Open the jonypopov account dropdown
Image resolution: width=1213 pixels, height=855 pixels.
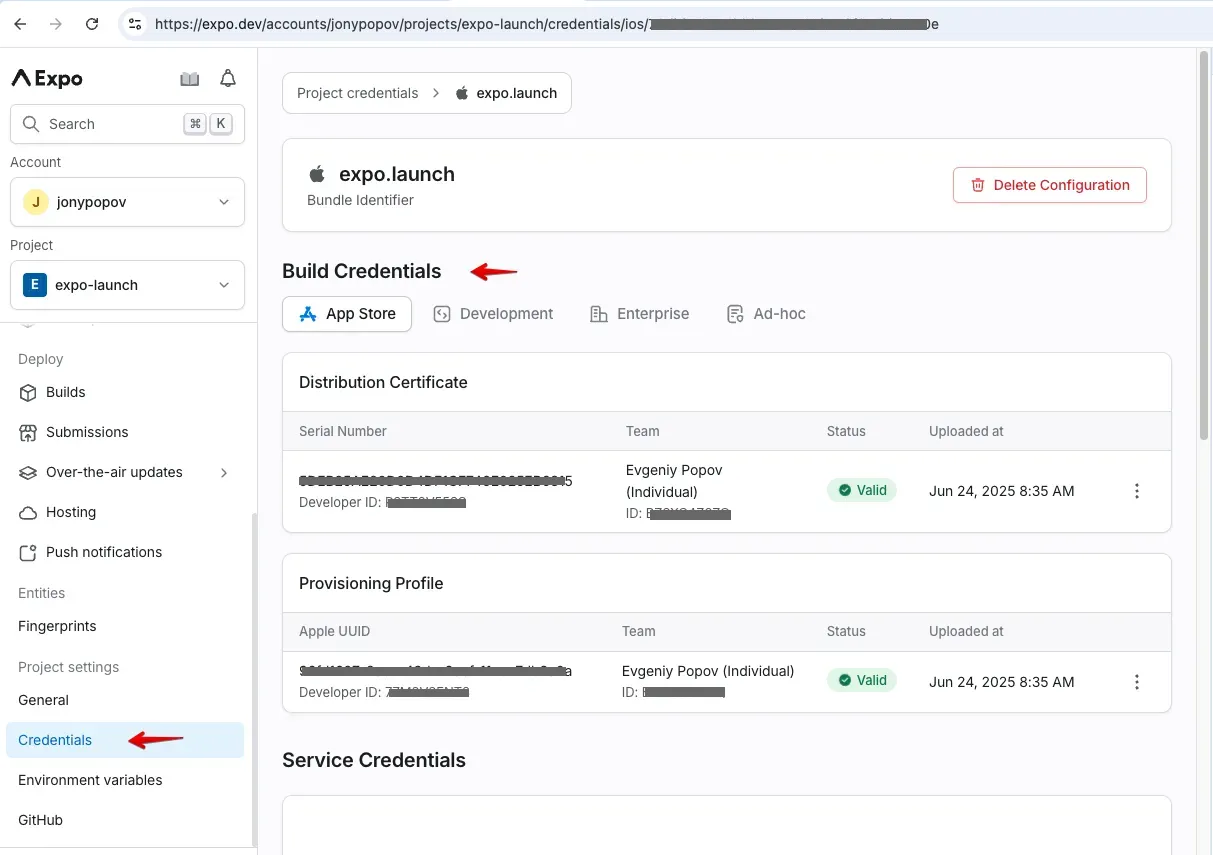coord(127,202)
